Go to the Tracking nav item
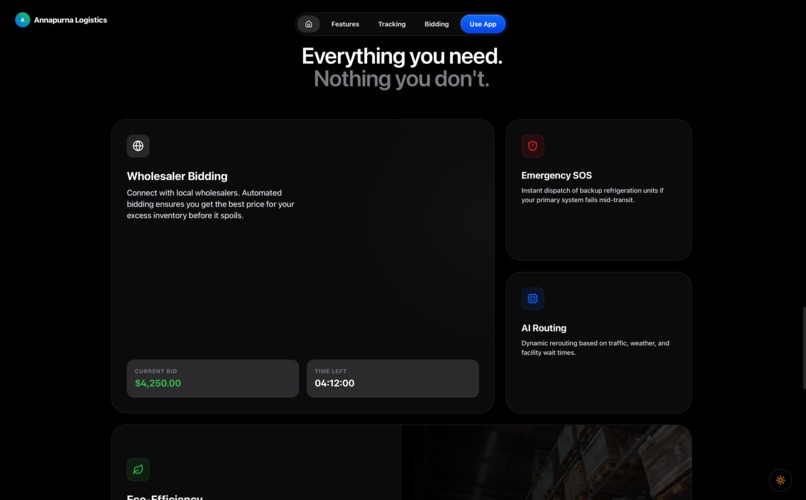Viewport: 806px width, 500px height. coord(392,24)
